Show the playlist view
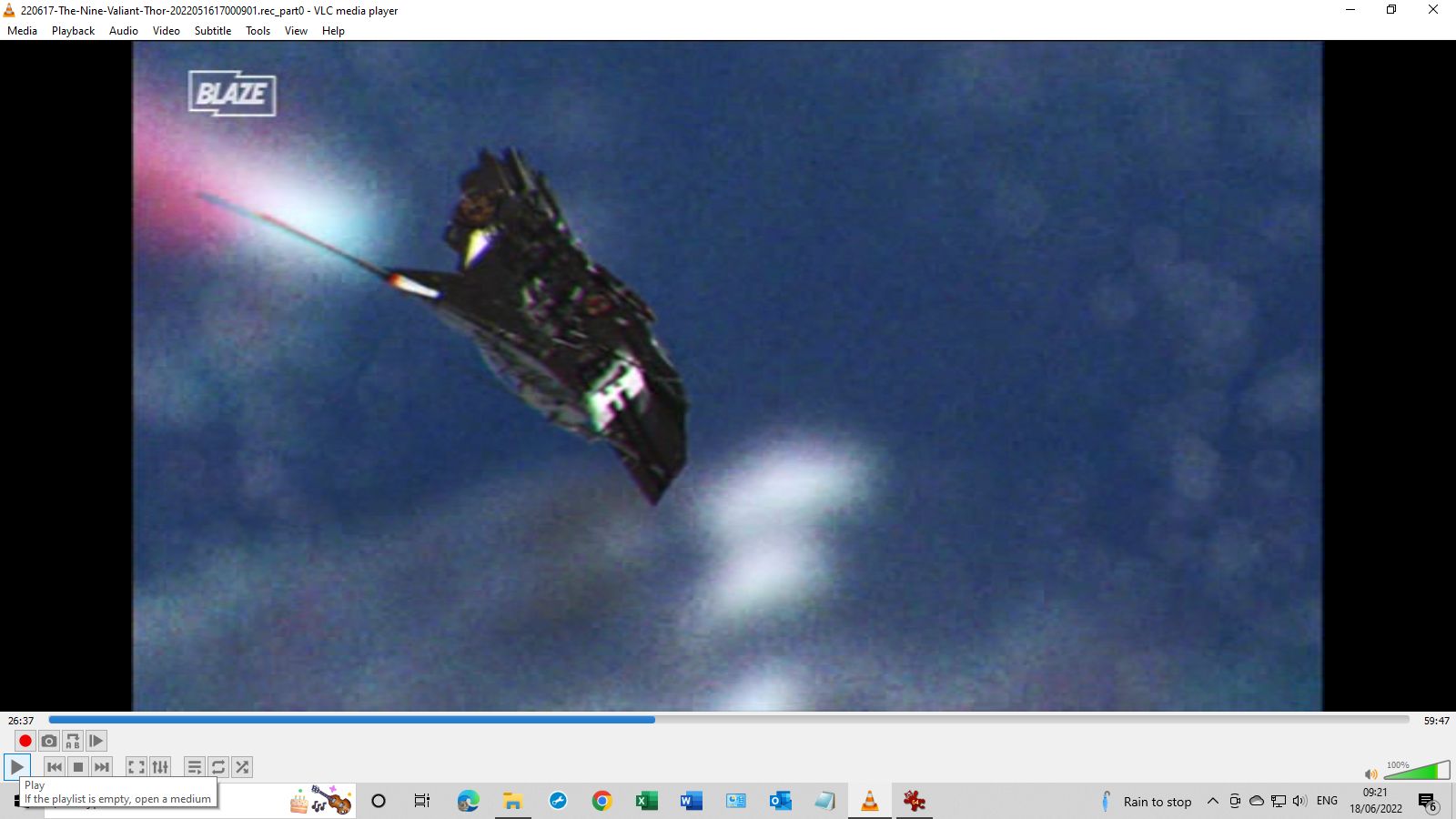Screen dimensions: 1456x819 click(194, 766)
